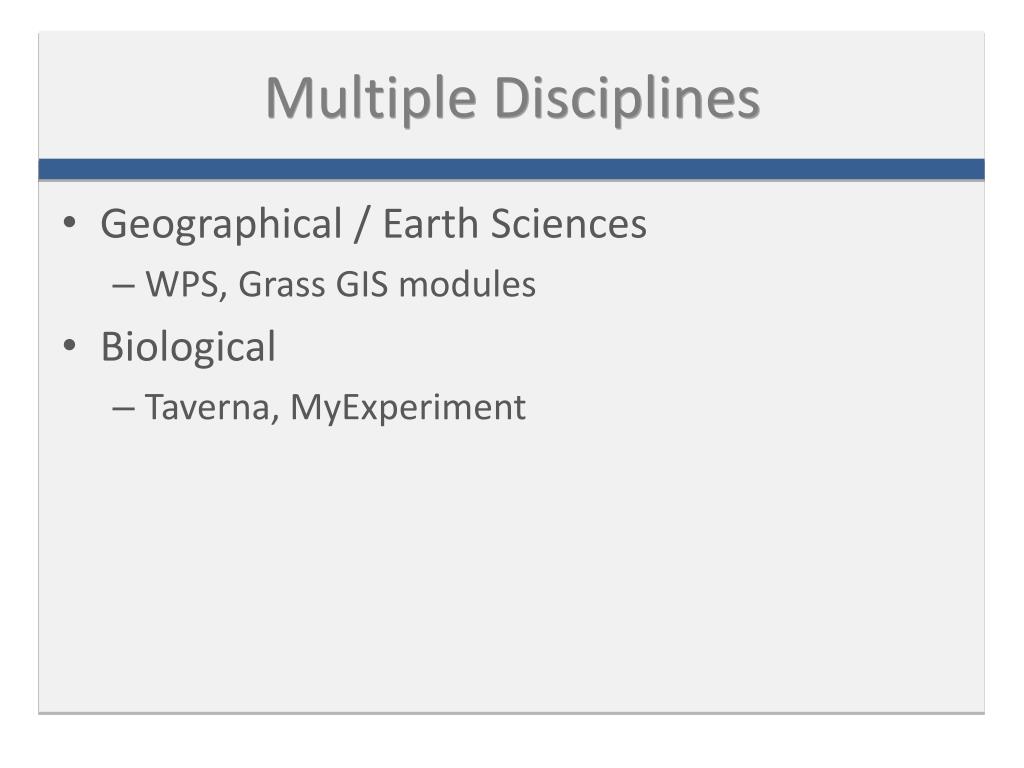The height and width of the screenshot is (768, 1024).
Task: Click the word modules
Action: pos(468,285)
